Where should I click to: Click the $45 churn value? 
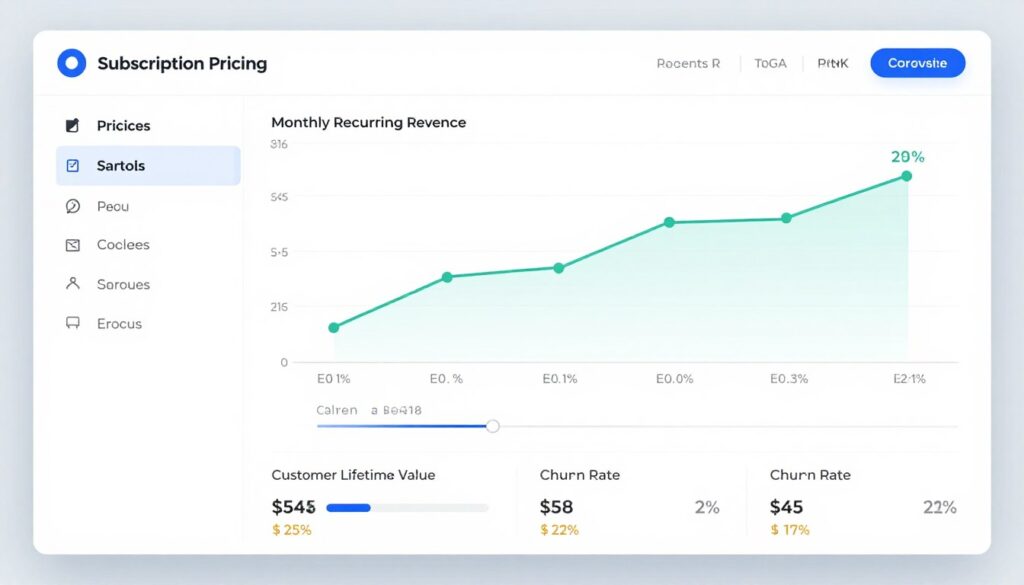pos(786,507)
